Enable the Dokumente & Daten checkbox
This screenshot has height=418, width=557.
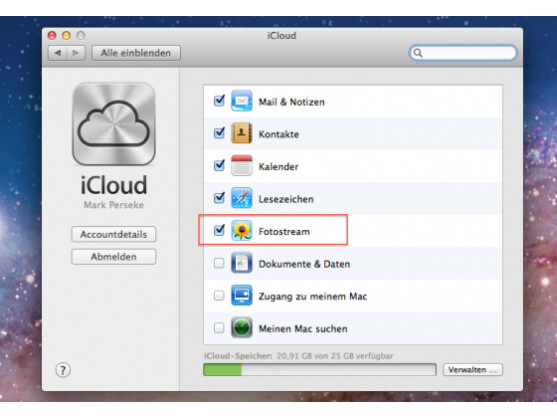point(219,263)
